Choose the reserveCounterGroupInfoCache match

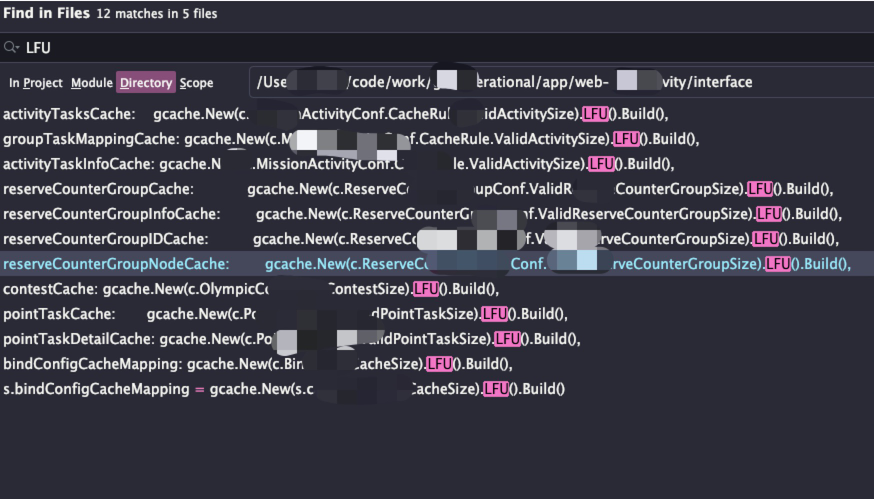[300, 214]
